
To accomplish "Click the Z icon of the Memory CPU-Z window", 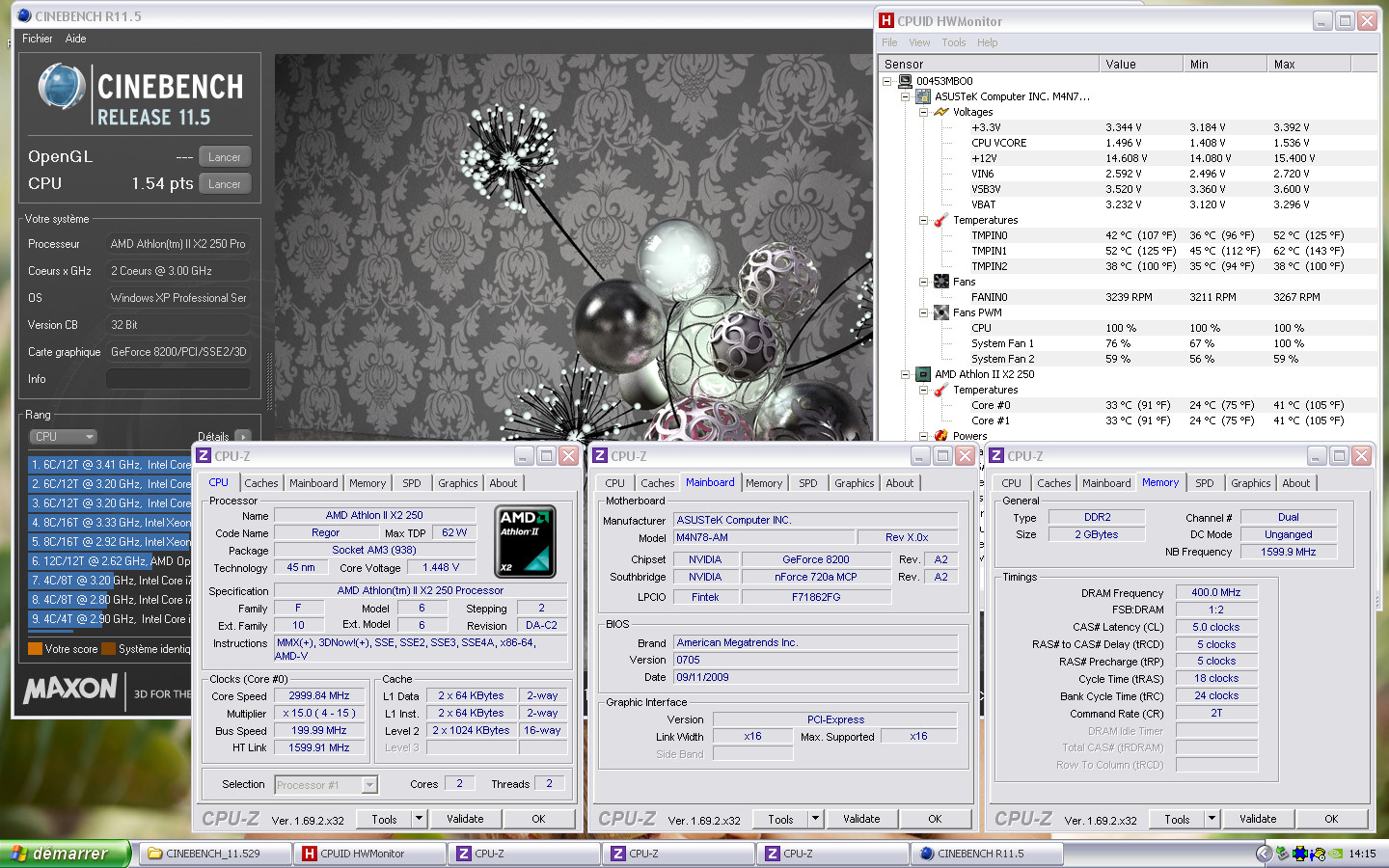I will [x=997, y=456].
